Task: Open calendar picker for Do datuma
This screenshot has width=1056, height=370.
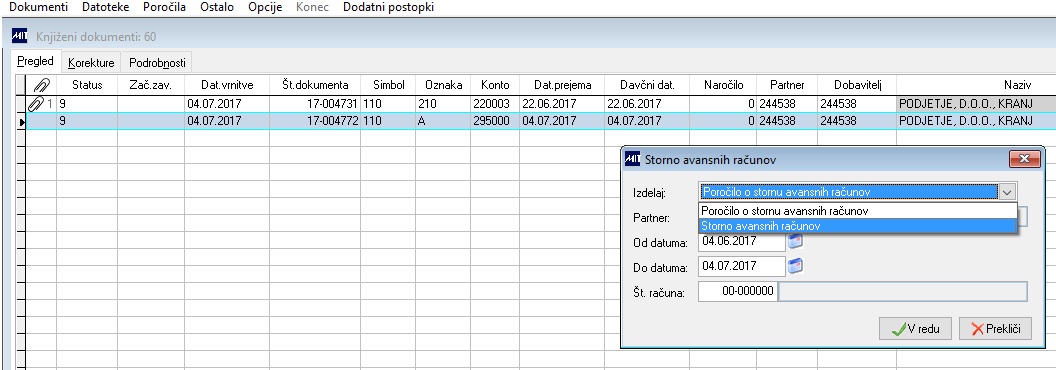Action: 795,266
